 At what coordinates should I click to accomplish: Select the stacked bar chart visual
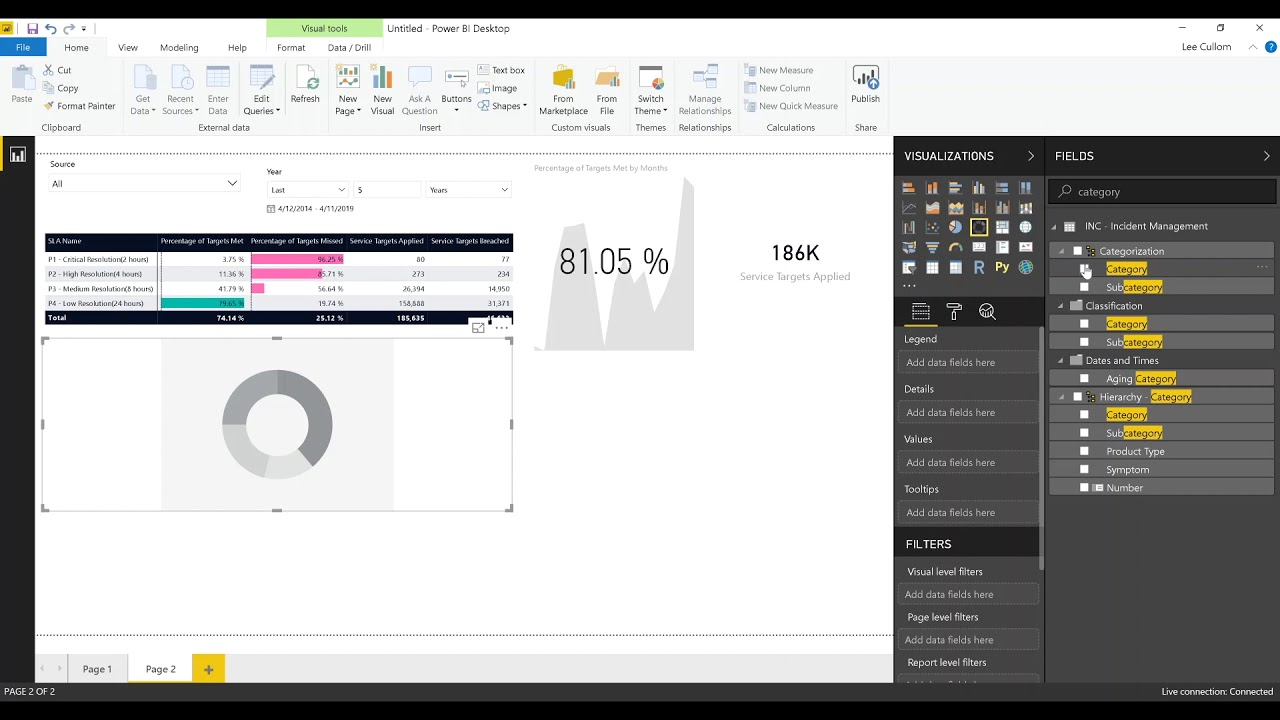[x=909, y=188]
